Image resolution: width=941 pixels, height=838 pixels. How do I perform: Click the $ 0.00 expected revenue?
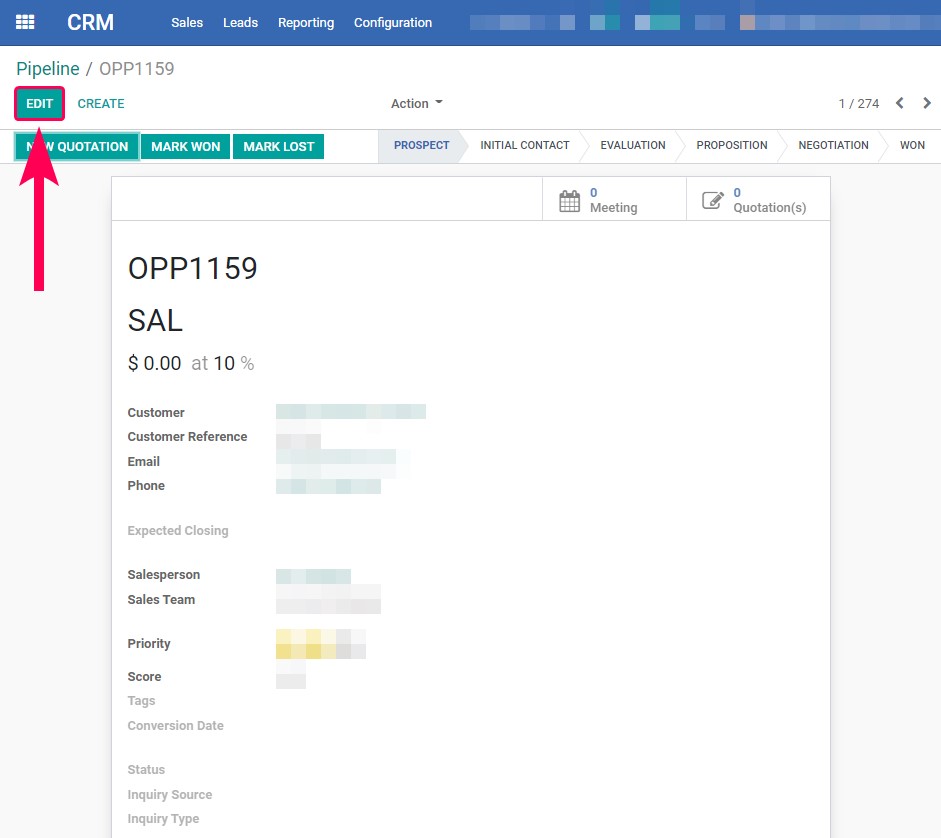click(x=154, y=363)
